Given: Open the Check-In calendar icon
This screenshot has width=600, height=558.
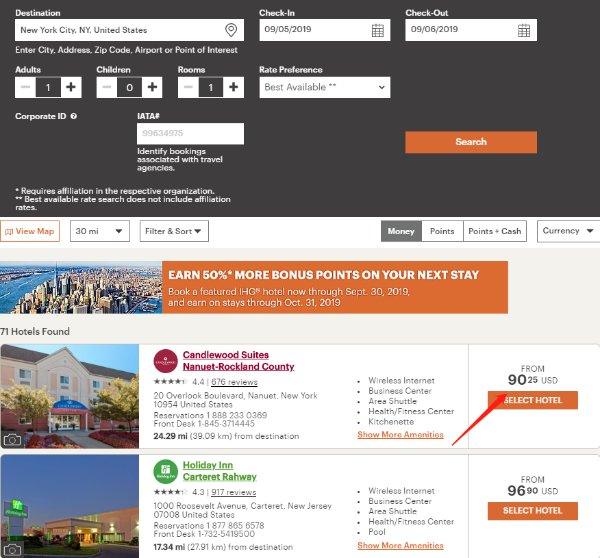Looking at the screenshot, I should 378,30.
